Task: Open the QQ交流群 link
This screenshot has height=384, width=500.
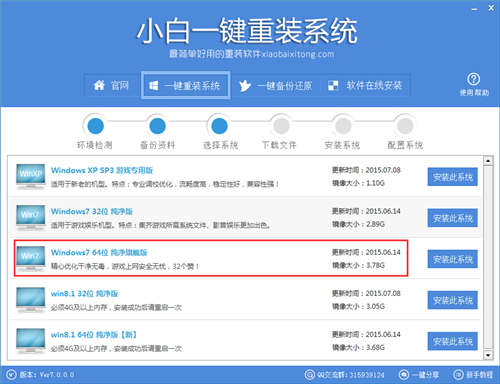Action: click(x=350, y=375)
